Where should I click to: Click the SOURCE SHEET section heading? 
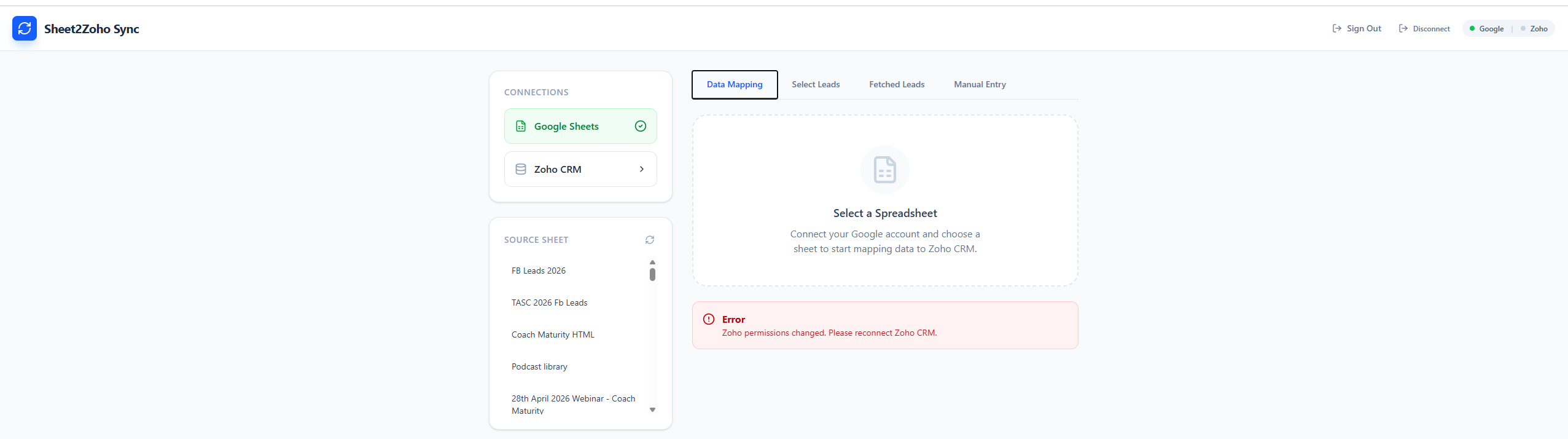(x=536, y=240)
